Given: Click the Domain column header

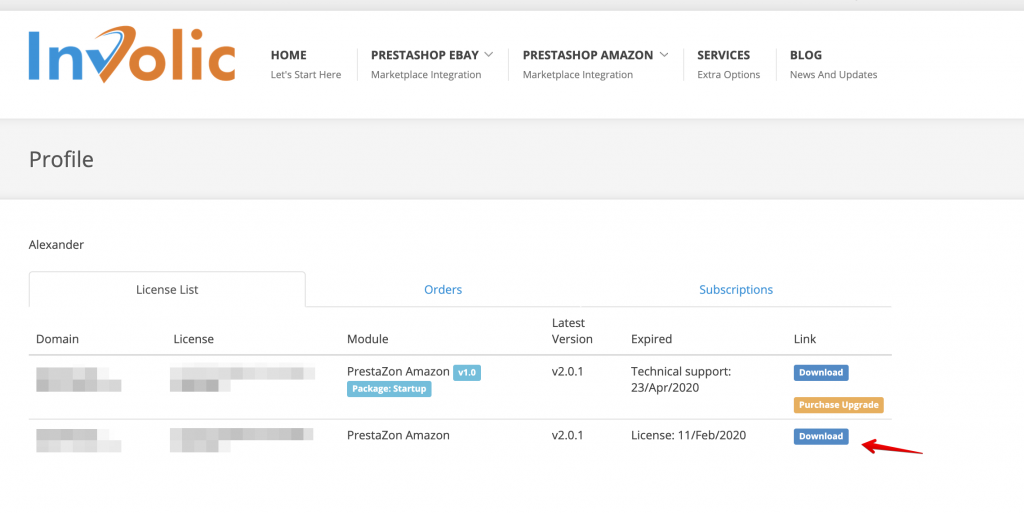Looking at the screenshot, I should click(57, 339).
